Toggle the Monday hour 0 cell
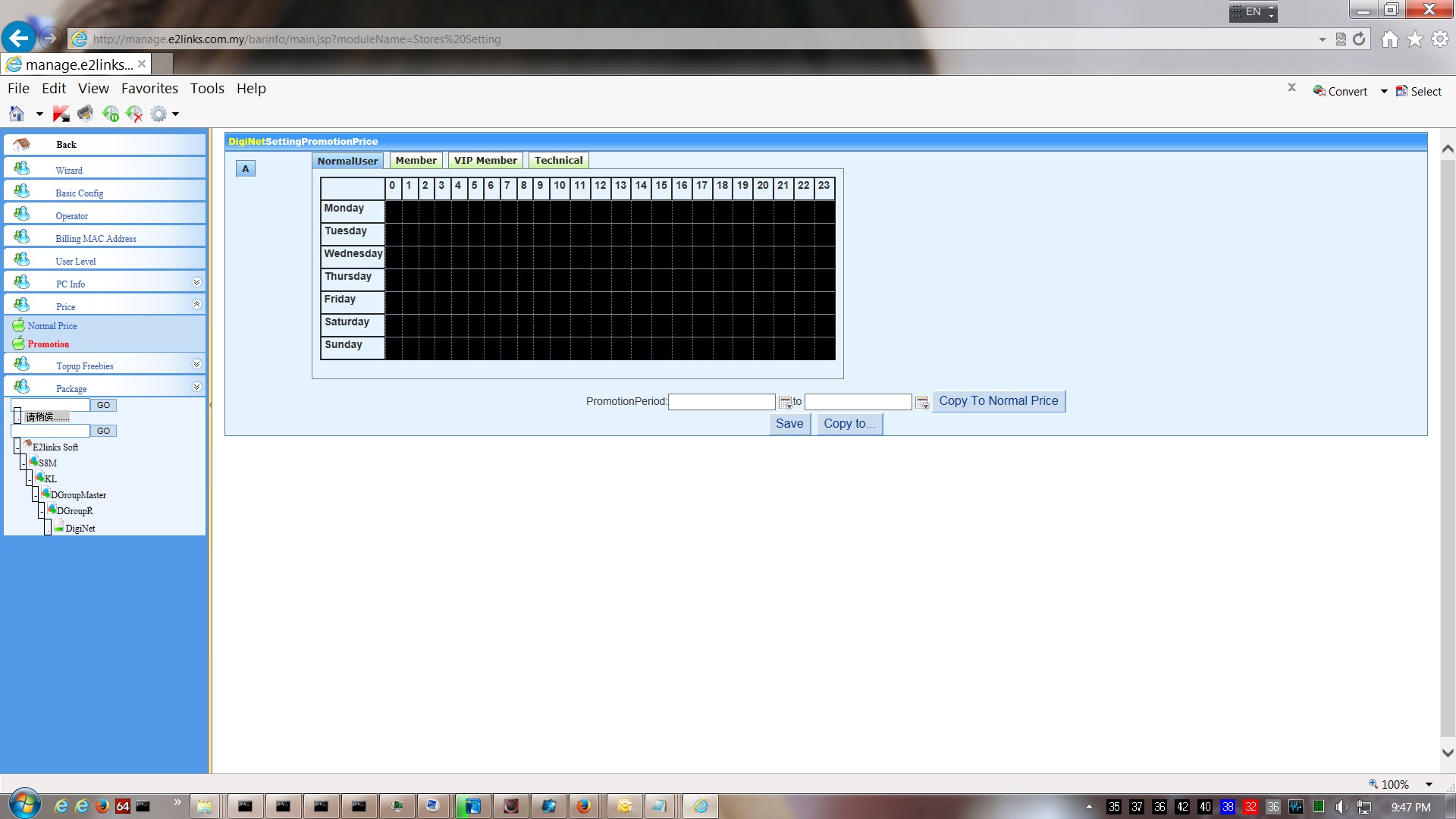The image size is (1456, 819). tap(393, 211)
